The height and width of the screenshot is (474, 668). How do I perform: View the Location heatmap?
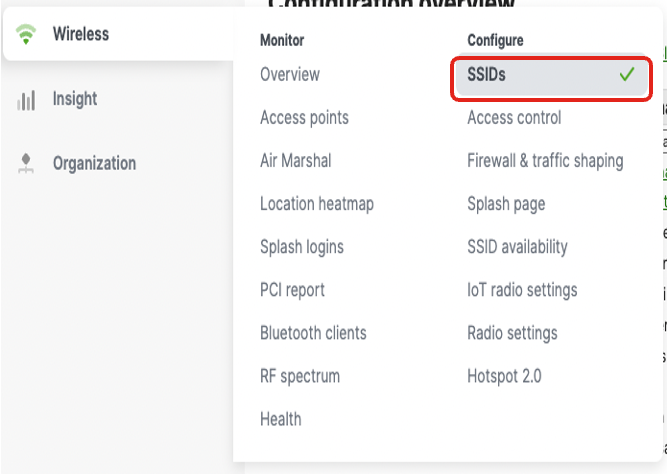point(316,204)
